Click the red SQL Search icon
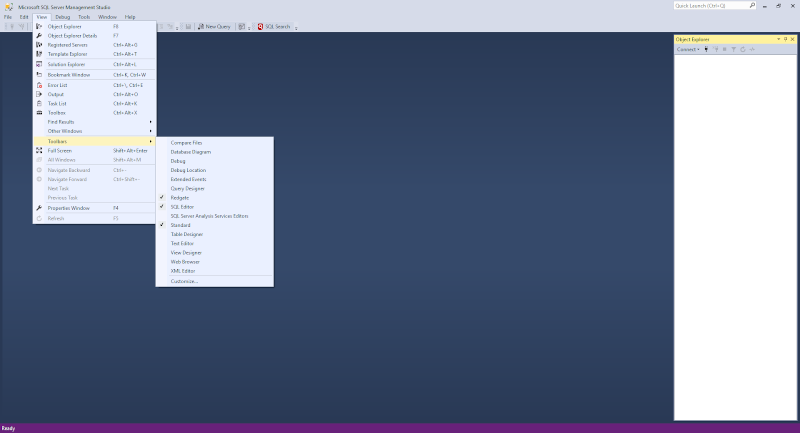 coord(260,27)
